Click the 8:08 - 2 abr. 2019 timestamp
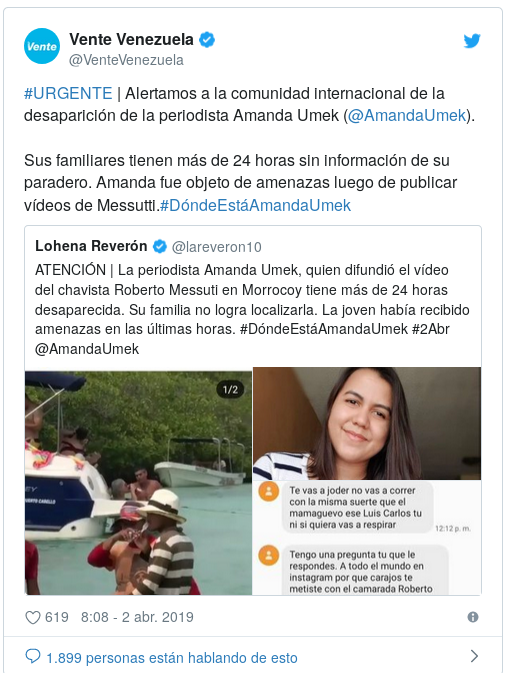 pos(137,617)
